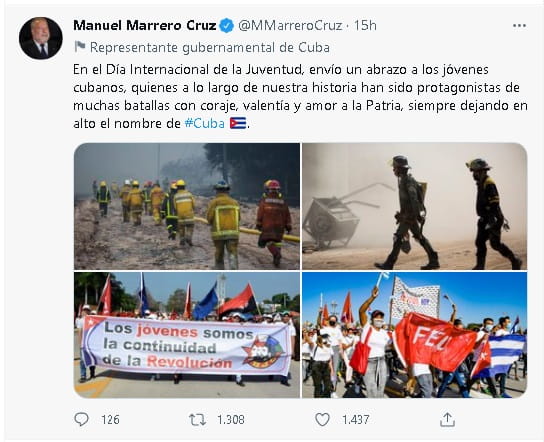This screenshot has width=544, height=442.
Task: Open the youth banner march photo
Action: [x=187, y=335]
